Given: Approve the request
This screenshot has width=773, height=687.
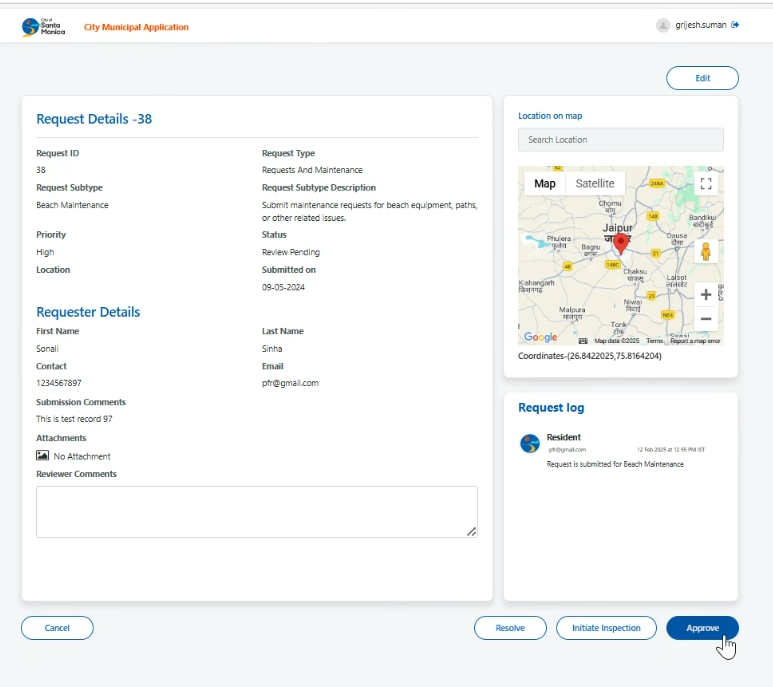Looking at the screenshot, I should click(x=702, y=628).
